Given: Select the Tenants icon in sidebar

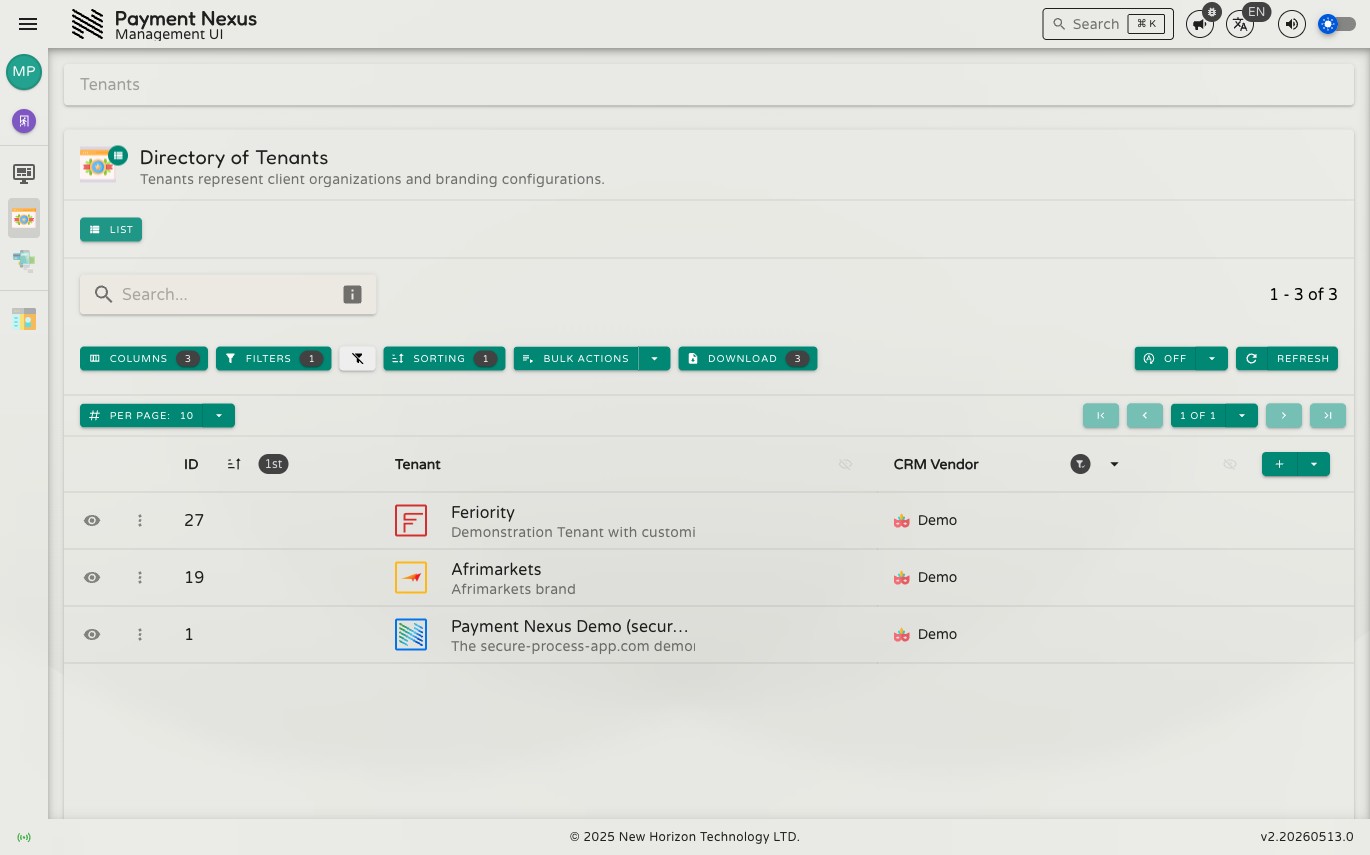Looking at the screenshot, I should tap(24, 218).
